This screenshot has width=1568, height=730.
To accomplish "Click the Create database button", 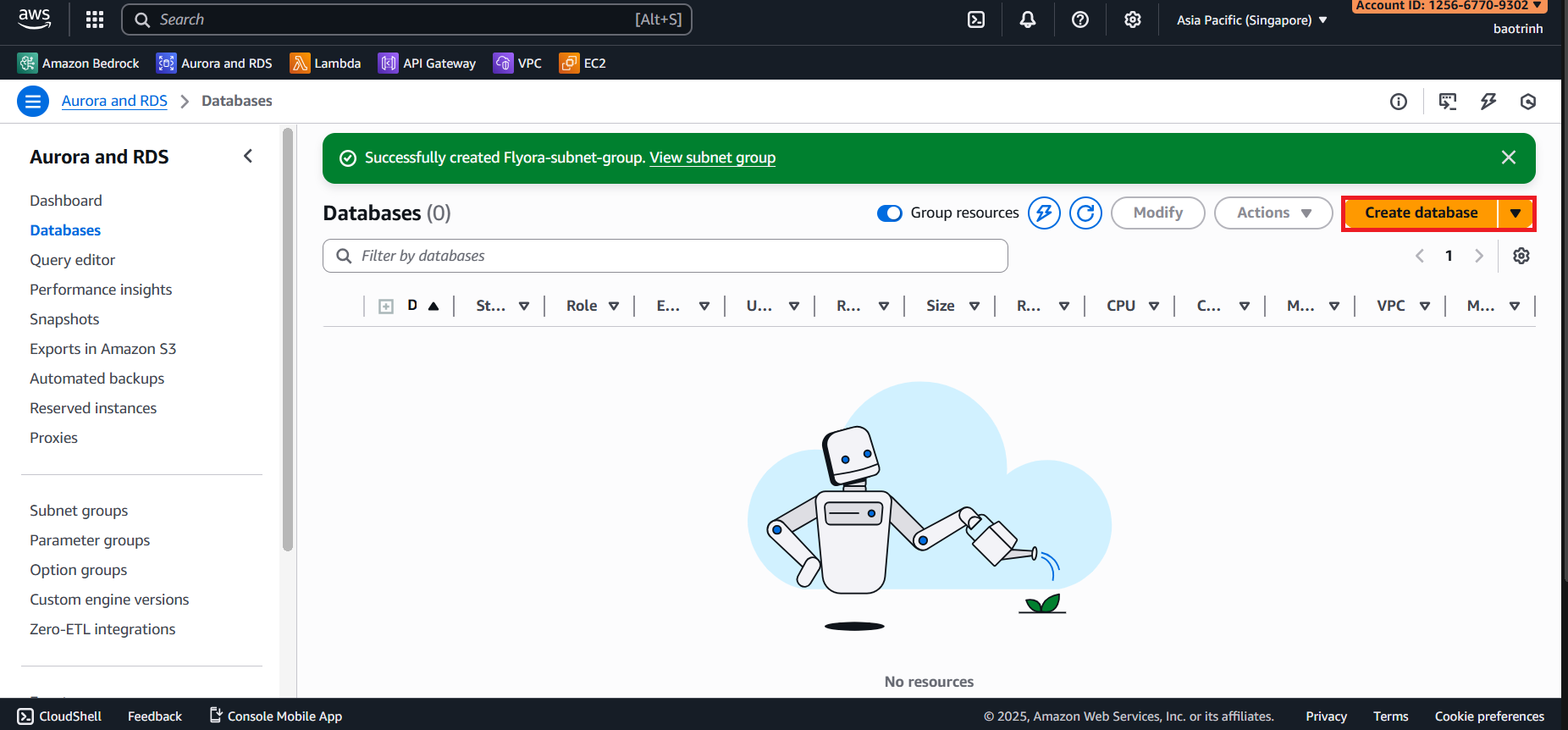I will 1421,213.
